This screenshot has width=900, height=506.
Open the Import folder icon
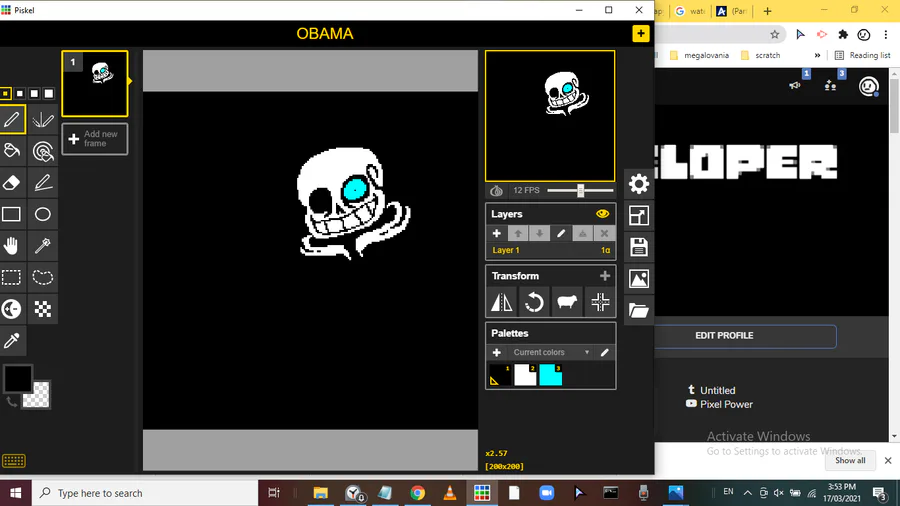(638, 310)
